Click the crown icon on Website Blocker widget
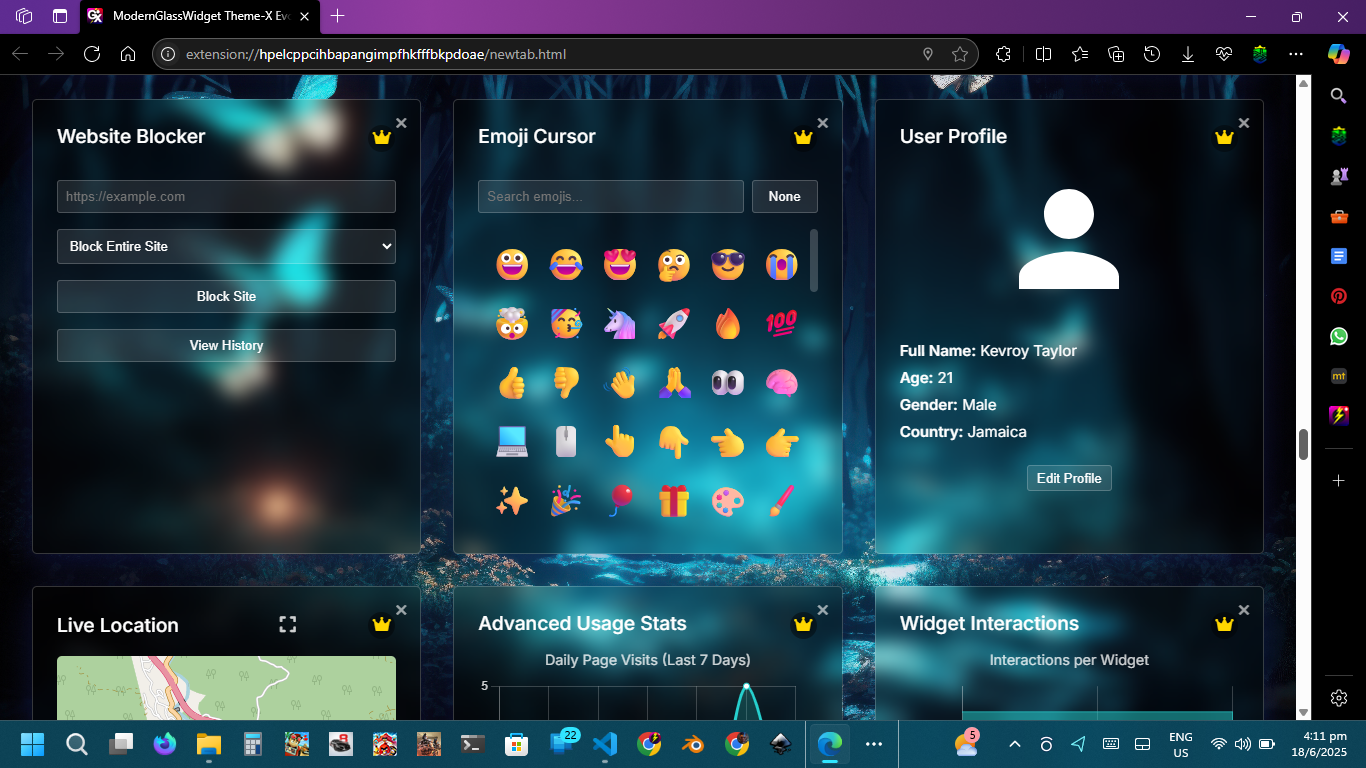The width and height of the screenshot is (1366, 768). coord(381,137)
